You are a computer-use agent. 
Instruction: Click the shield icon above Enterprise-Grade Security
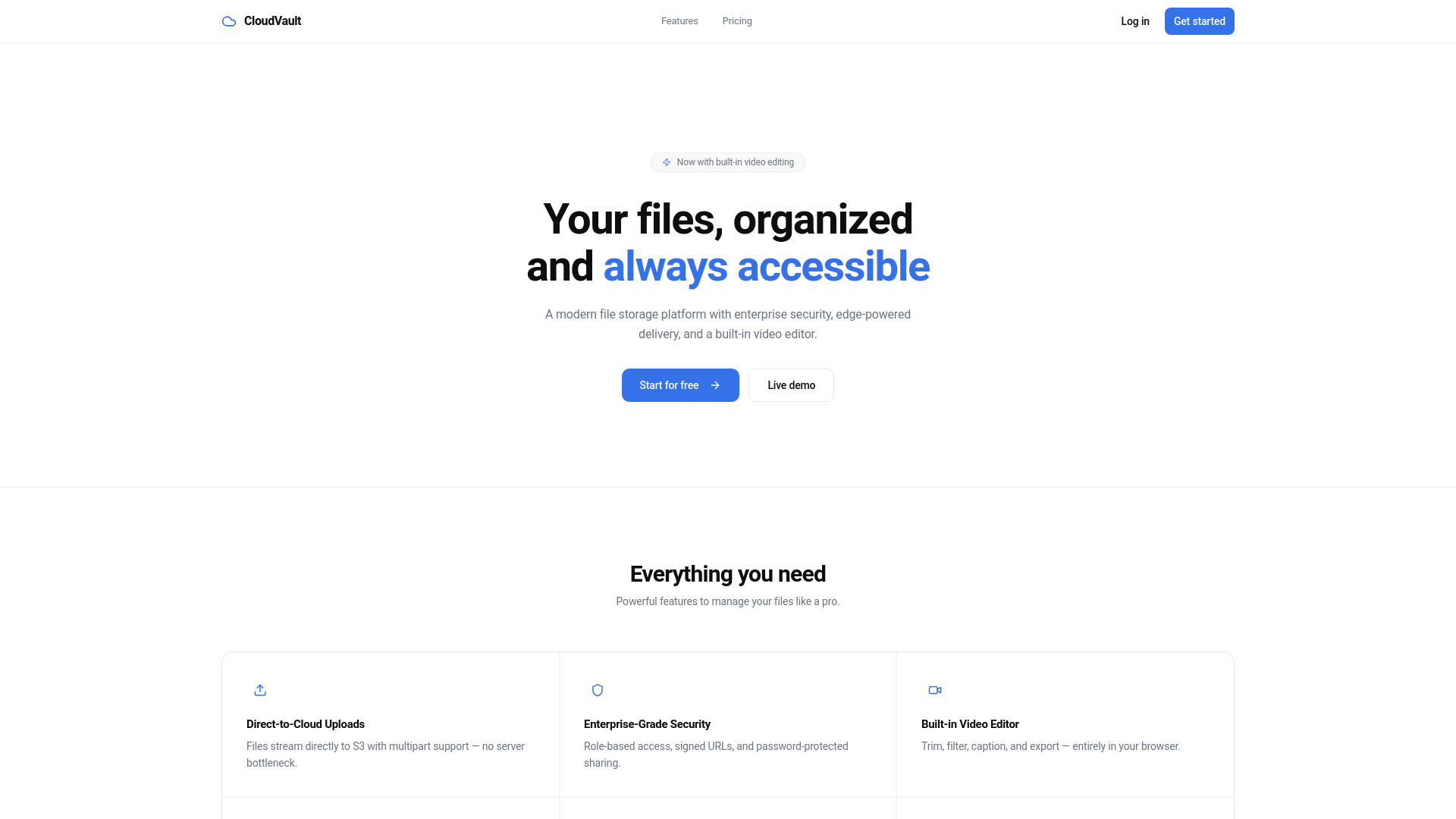[598, 690]
